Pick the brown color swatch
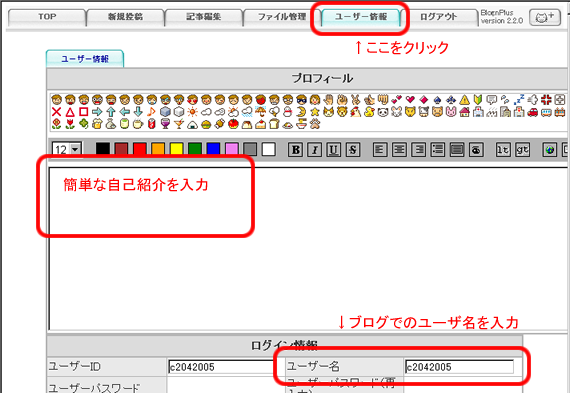The image size is (570, 393). (x=121, y=149)
